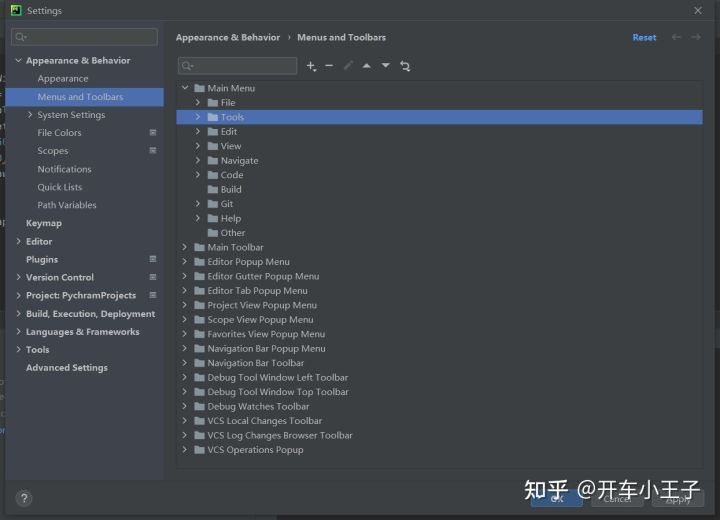Click the Restore actions icon
The height and width of the screenshot is (520, 720).
point(405,66)
